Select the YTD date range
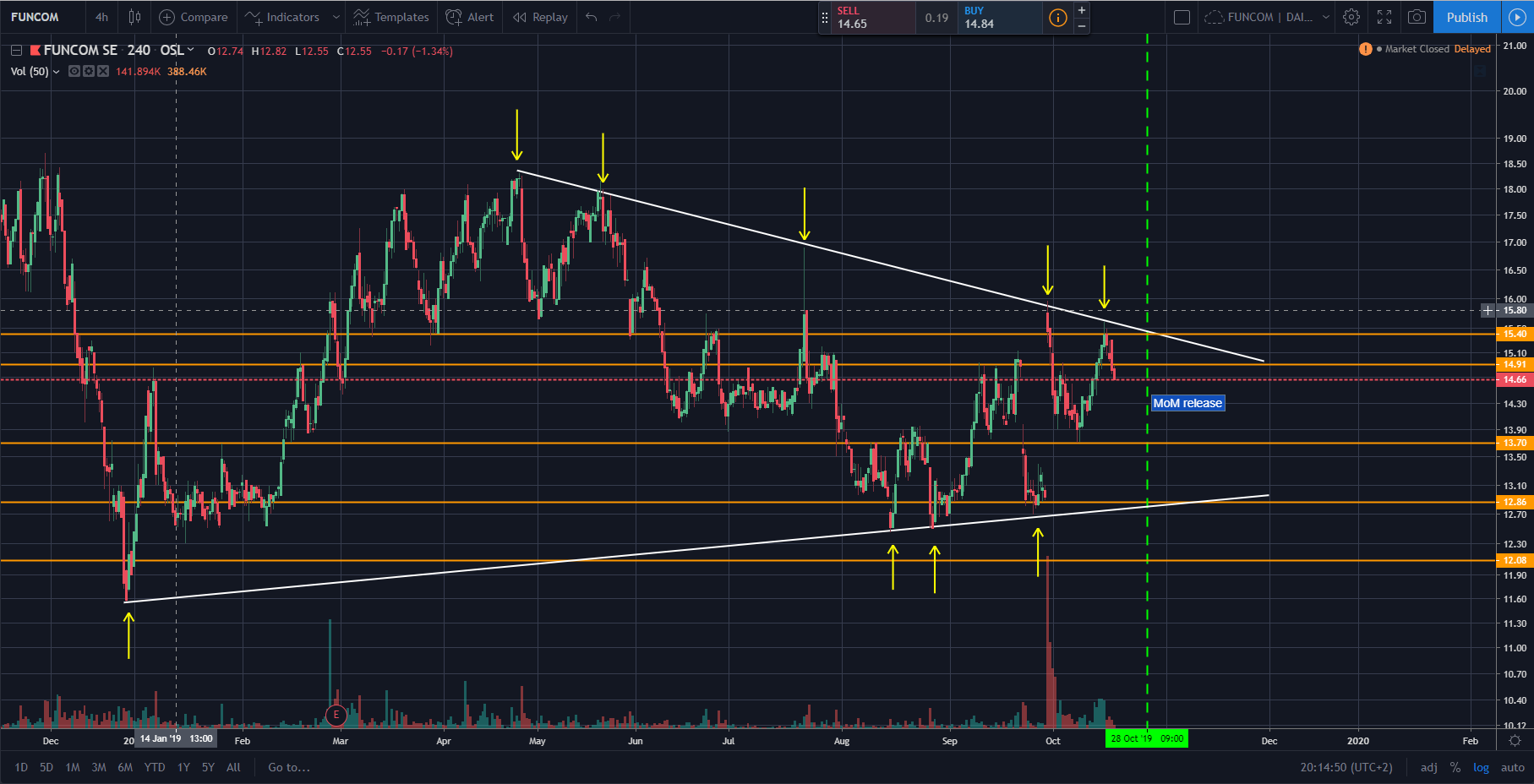The width and height of the screenshot is (1534, 784). 155,767
